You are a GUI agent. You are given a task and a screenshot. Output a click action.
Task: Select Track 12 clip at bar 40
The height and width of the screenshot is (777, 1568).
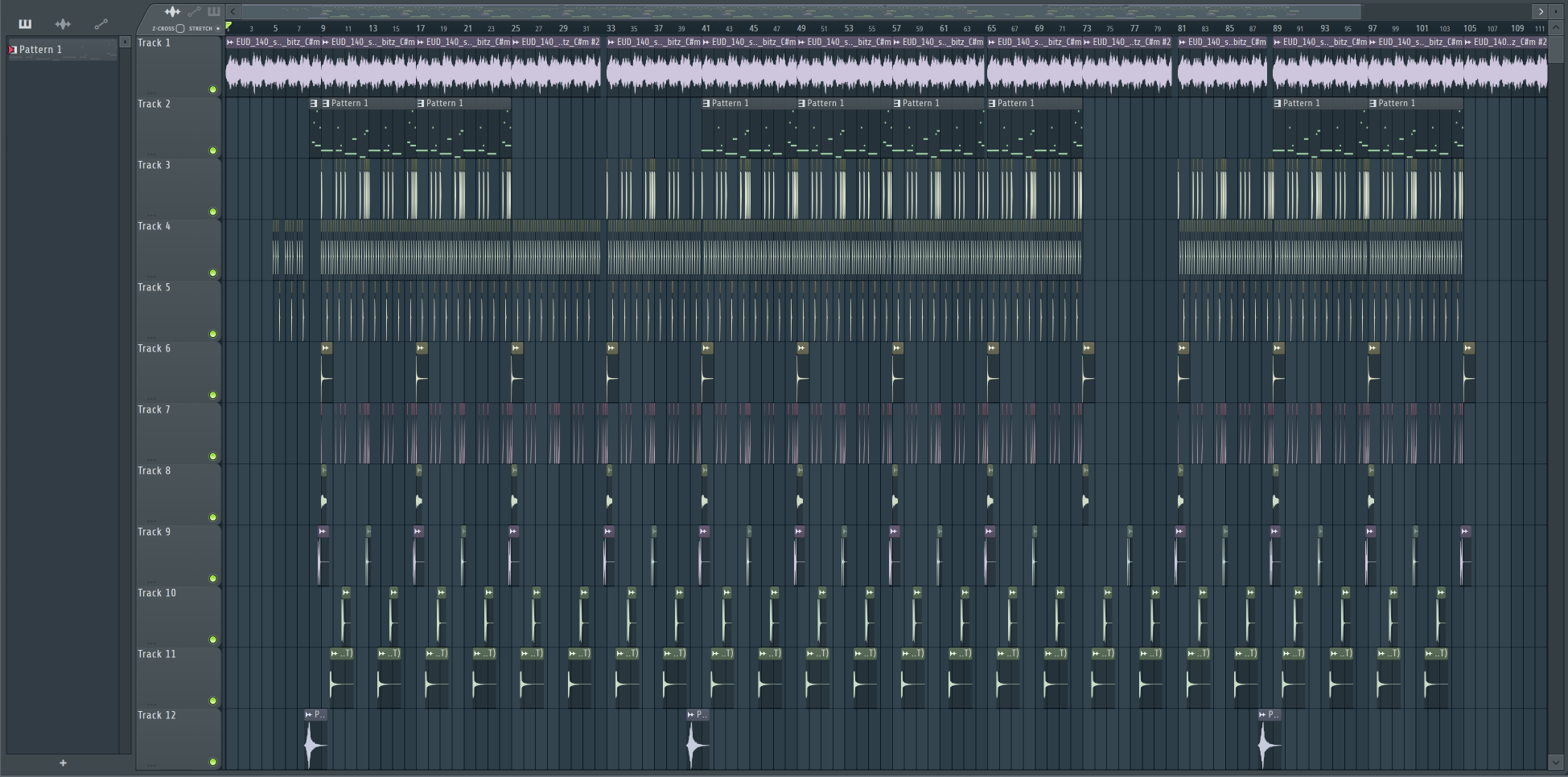698,738
